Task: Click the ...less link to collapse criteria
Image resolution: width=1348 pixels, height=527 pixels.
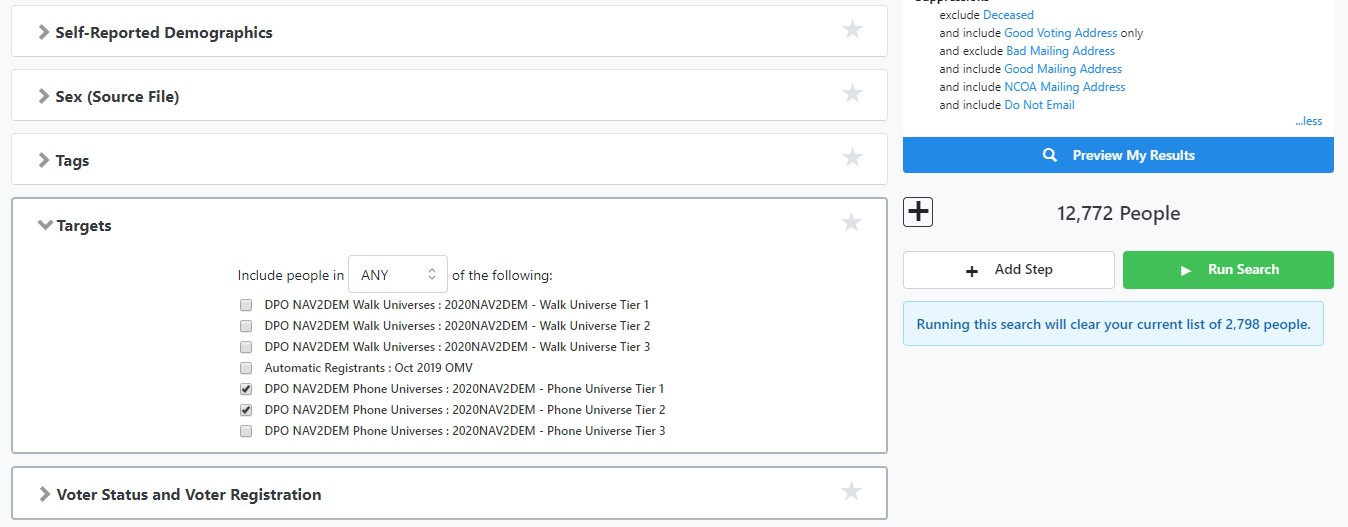Action: (x=1308, y=121)
